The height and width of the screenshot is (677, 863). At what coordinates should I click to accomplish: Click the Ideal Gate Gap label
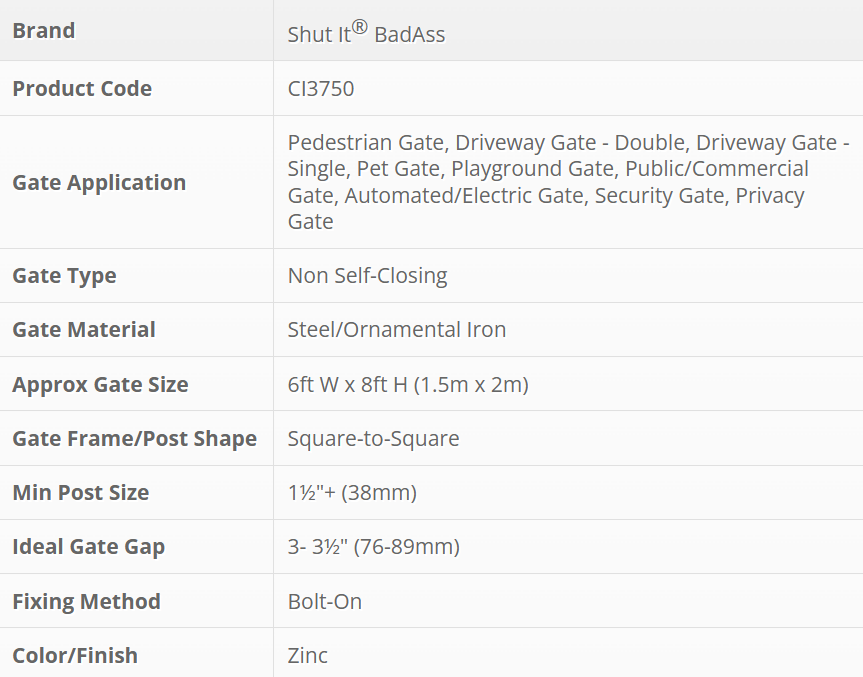click(88, 546)
